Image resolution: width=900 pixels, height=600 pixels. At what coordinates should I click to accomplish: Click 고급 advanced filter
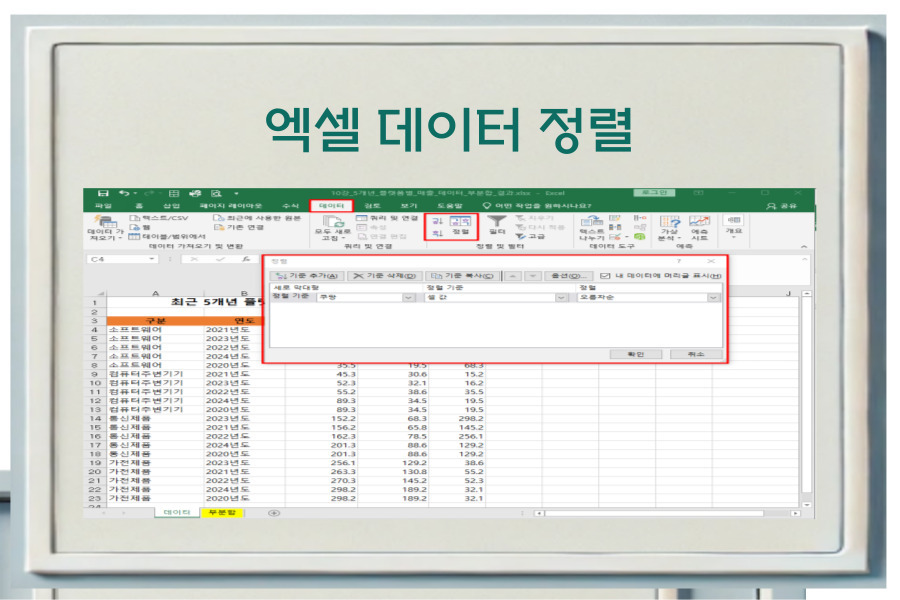point(531,237)
